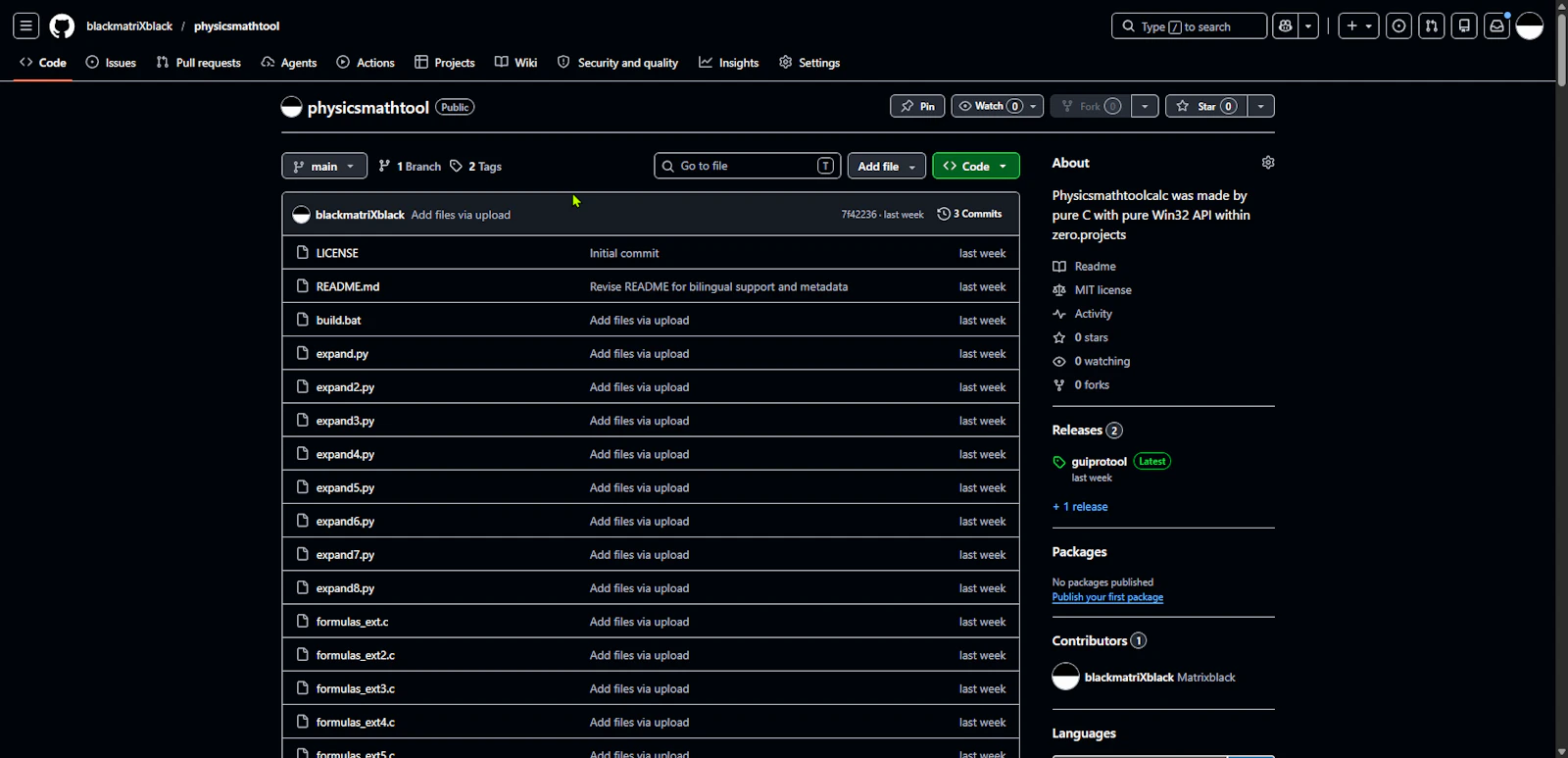The height and width of the screenshot is (758, 1568).
Task: View the 1 Branch link
Action: coord(410,167)
